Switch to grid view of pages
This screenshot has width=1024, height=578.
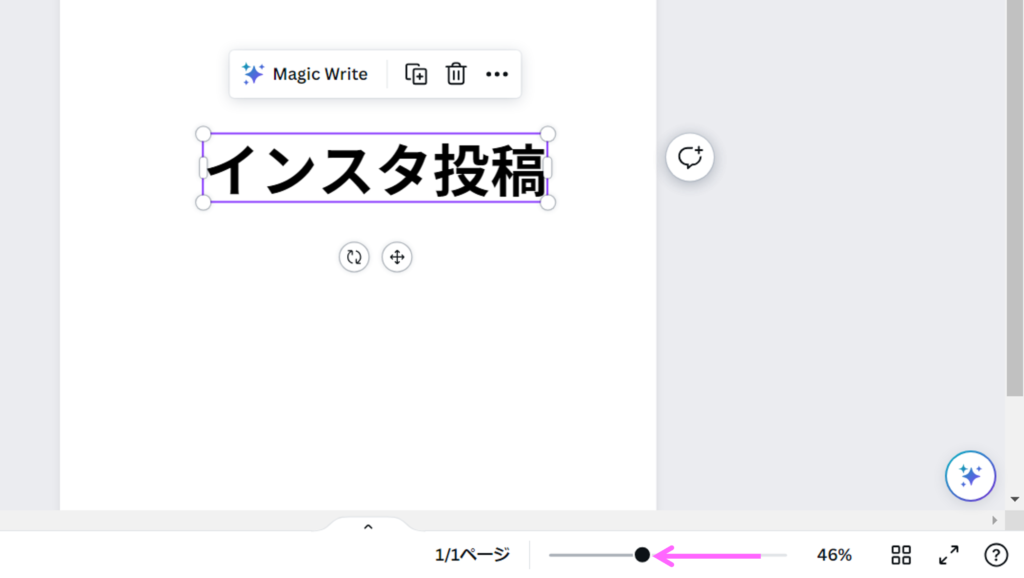click(x=901, y=555)
